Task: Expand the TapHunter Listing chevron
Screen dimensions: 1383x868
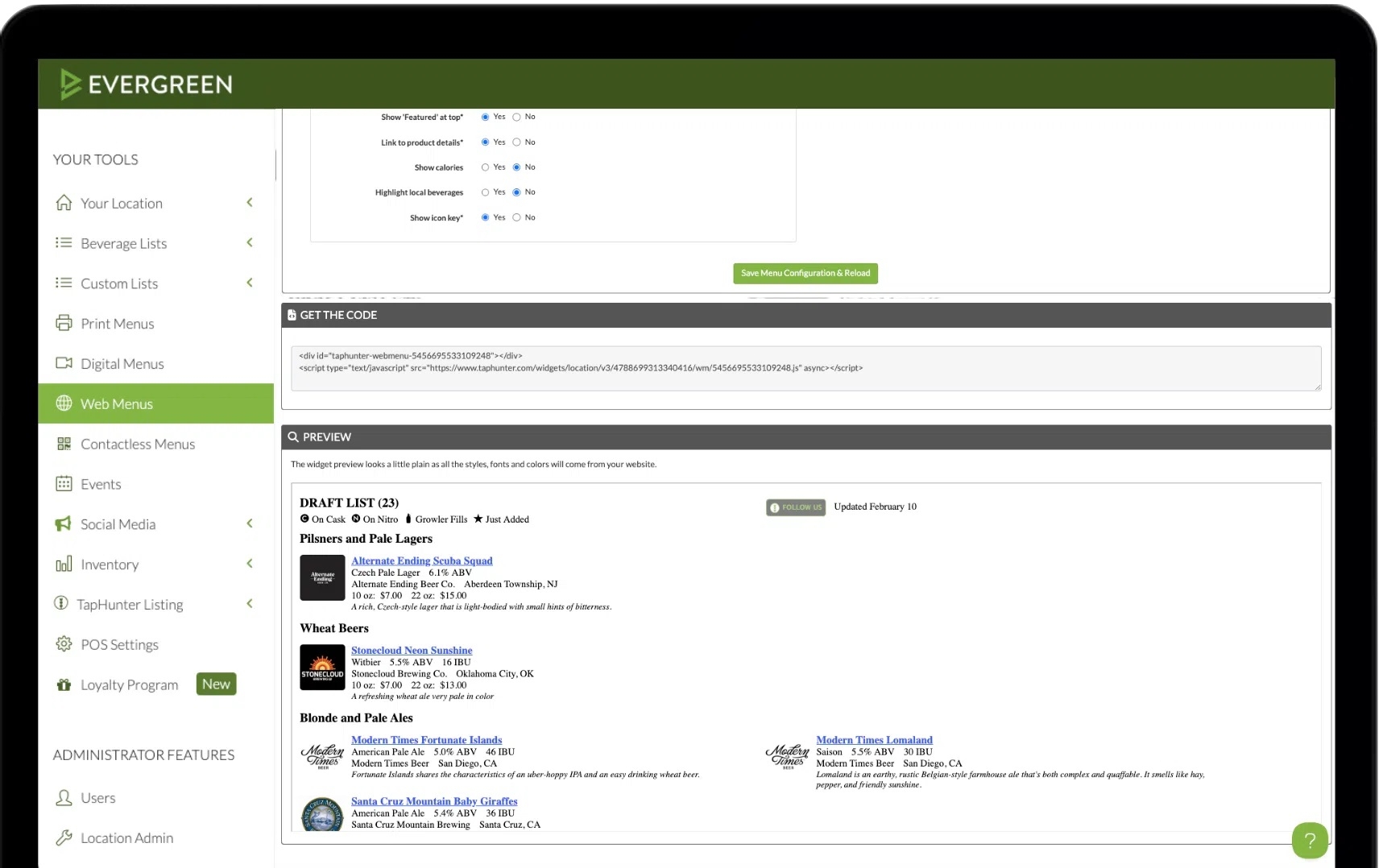Action: 250,603
